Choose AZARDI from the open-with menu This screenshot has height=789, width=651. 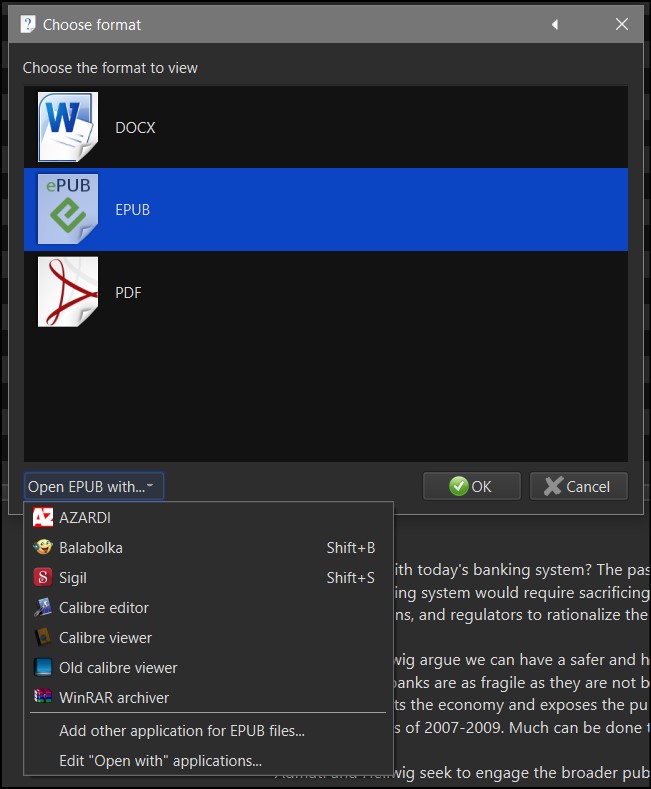coord(208,517)
